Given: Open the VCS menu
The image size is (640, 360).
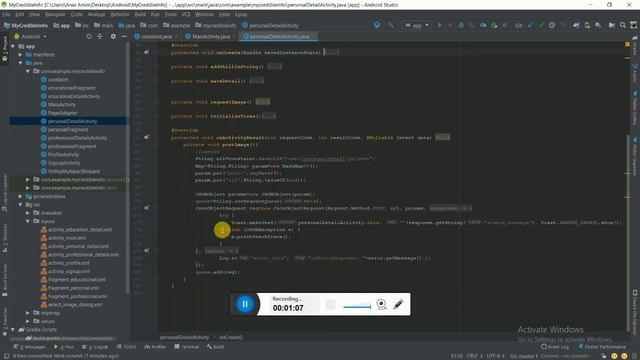Looking at the screenshot, I should point(186,14).
